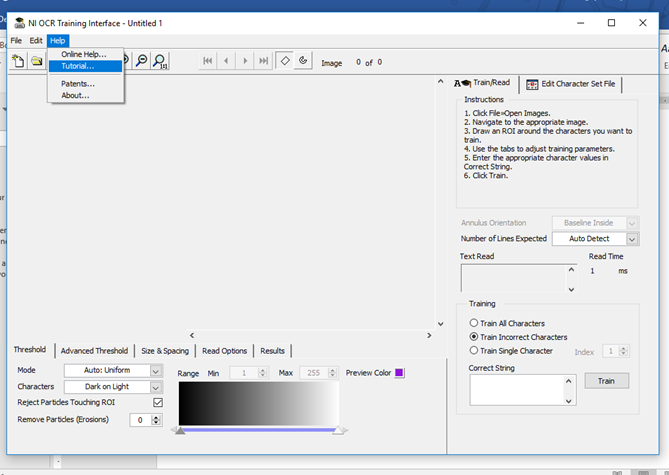Jump to the first image
This screenshot has width=669, height=475.
pyautogui.click(x=208, y=61)
